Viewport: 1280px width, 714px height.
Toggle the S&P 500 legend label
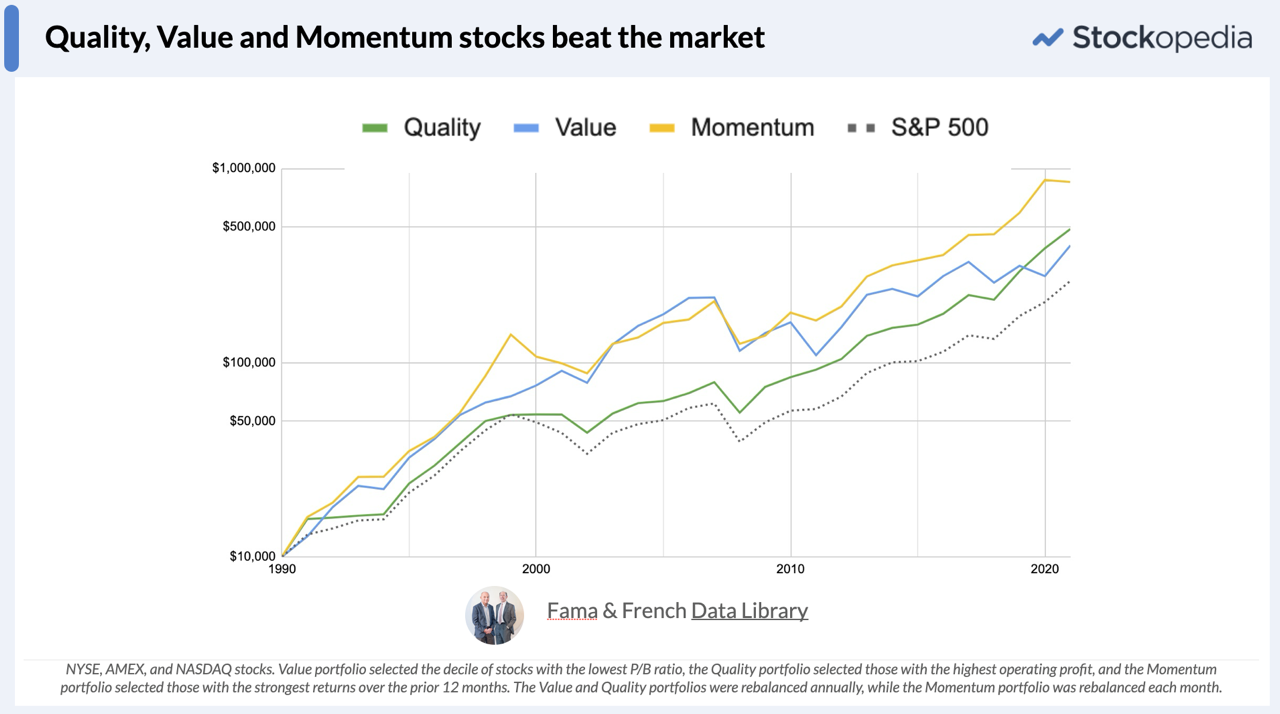coord(940,128)
